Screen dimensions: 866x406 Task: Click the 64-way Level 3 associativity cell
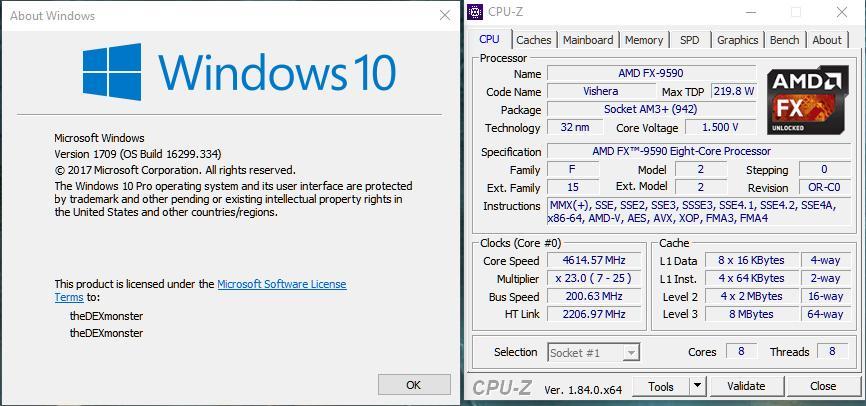point(825,314)
